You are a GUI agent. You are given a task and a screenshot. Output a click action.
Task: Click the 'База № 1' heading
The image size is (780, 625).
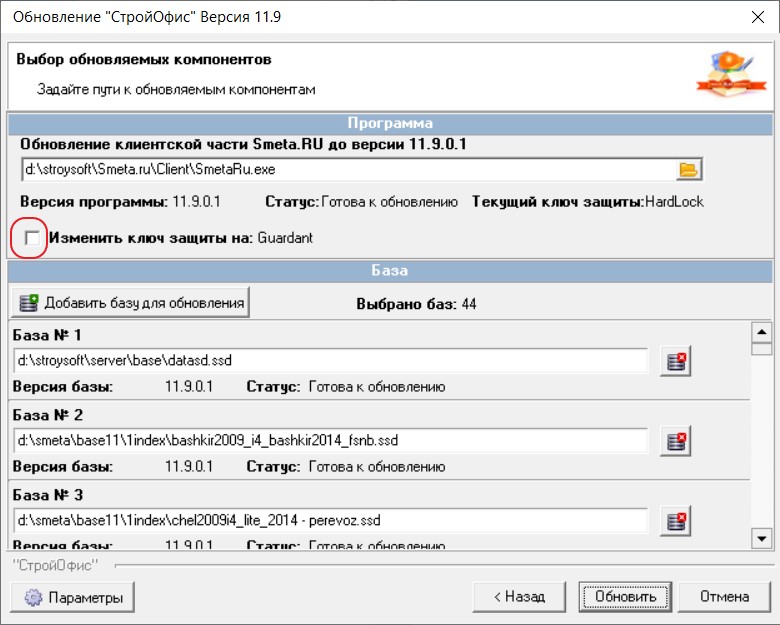click(47, 335)
